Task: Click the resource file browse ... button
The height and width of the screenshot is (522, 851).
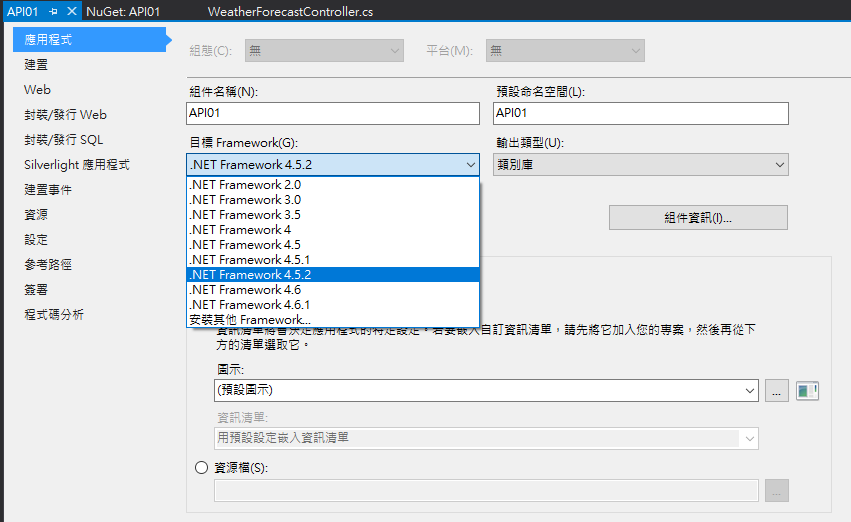Action: click(x=777, y=491)
